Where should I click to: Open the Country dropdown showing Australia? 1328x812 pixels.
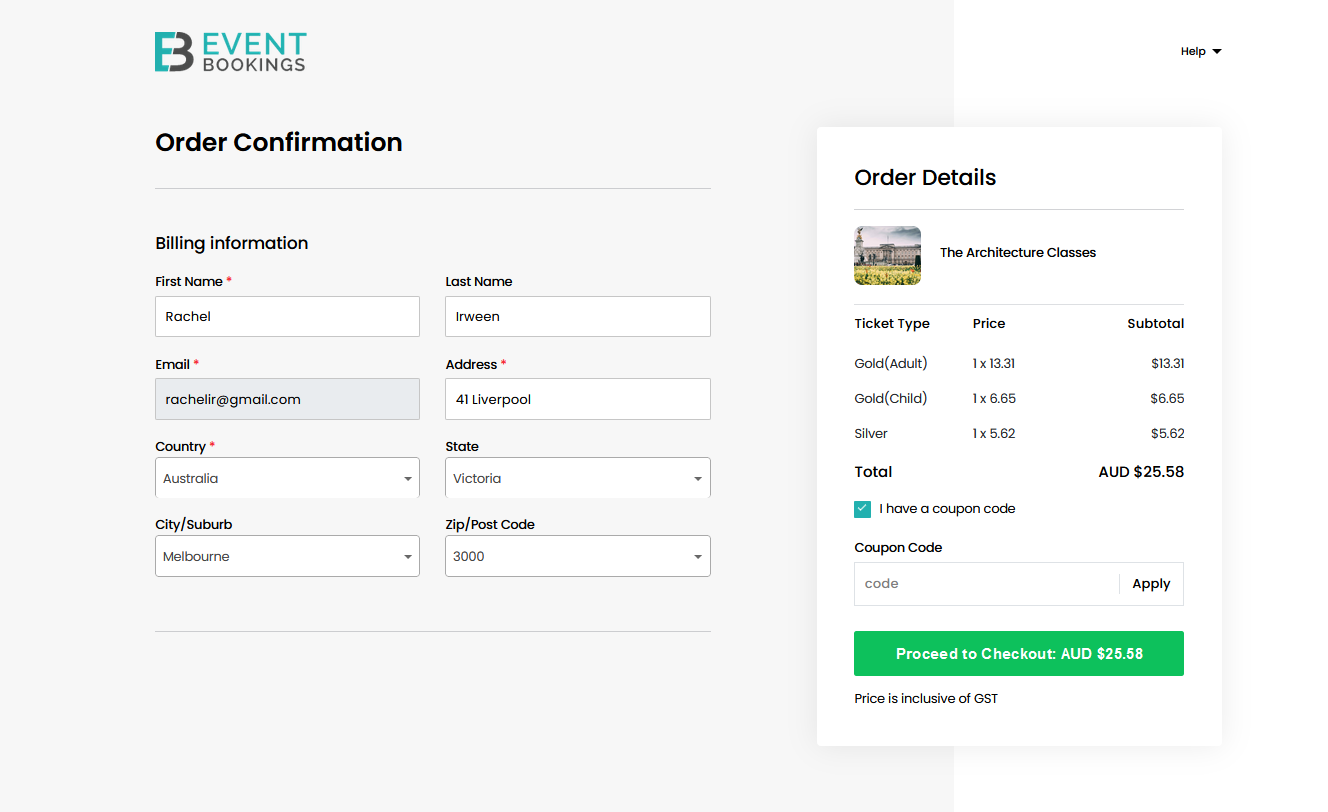click(x=287, y=478)
